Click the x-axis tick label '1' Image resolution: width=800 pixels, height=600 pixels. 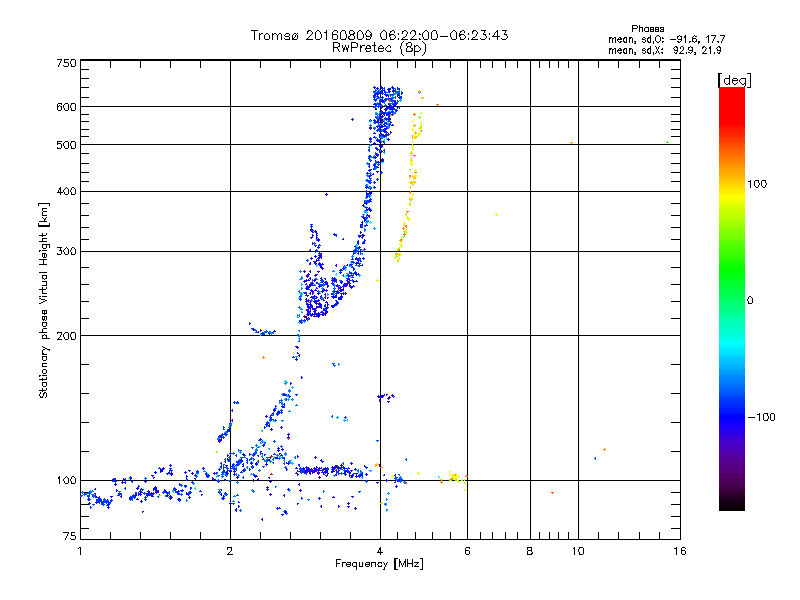point(80,551)
